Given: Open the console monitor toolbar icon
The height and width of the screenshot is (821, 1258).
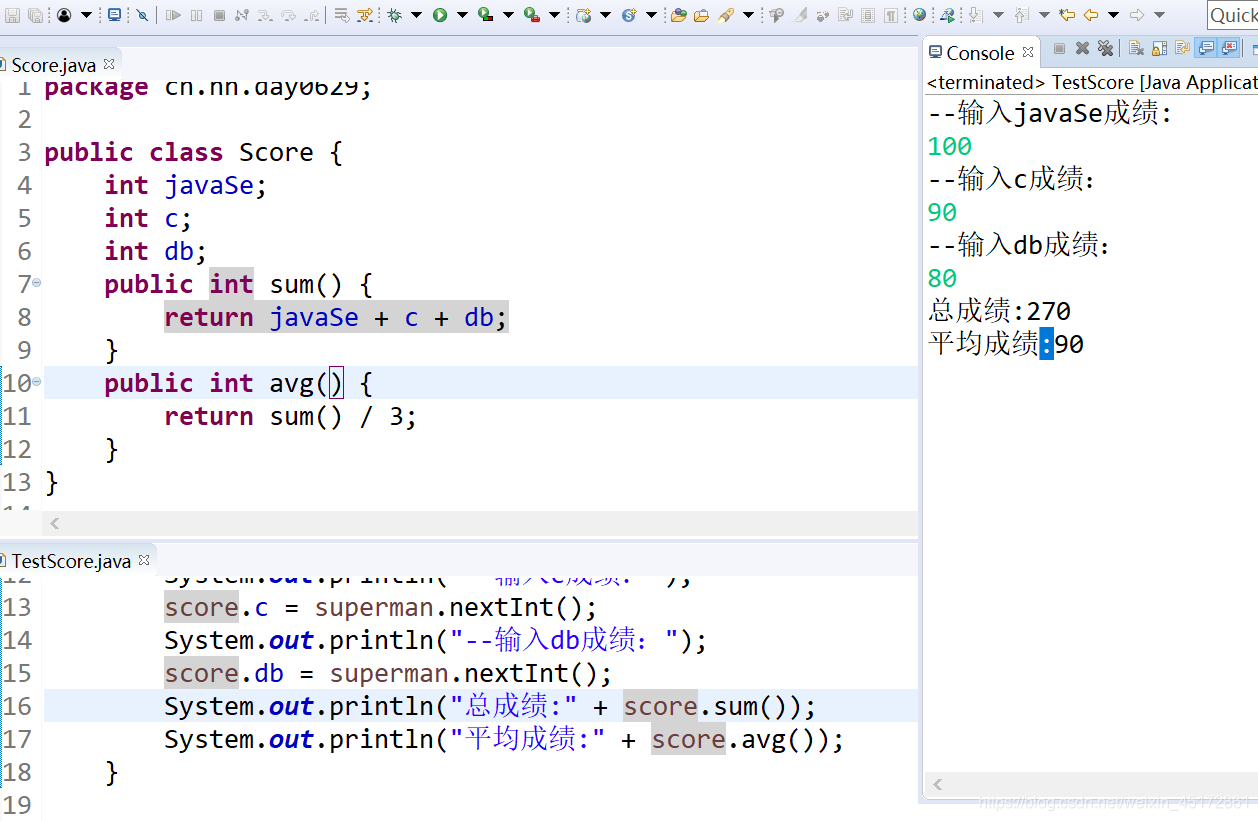Looking at the screenshot, I should coord(114,15).
